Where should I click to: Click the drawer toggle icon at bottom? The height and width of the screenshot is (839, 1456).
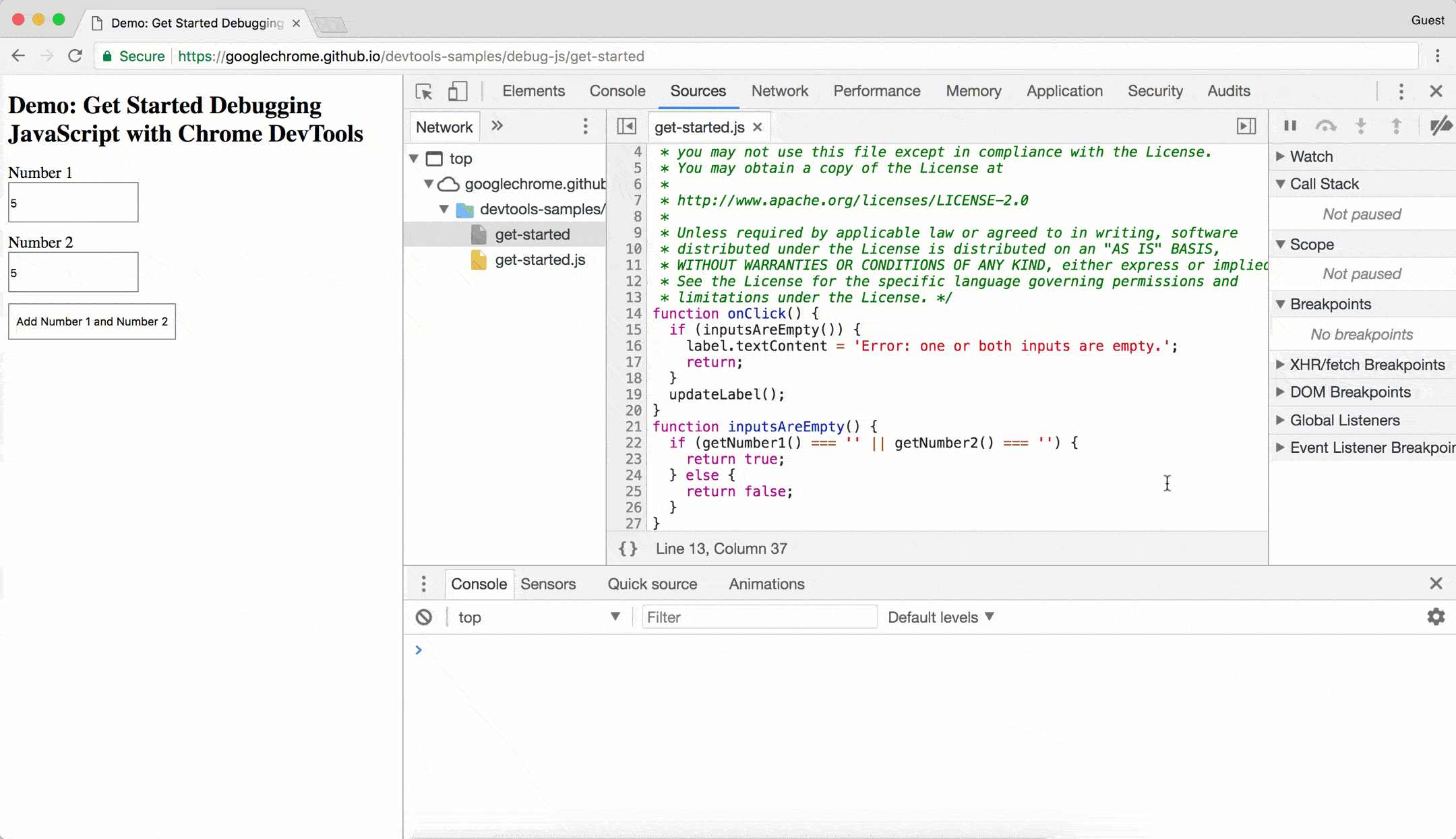tap(424, 583)
